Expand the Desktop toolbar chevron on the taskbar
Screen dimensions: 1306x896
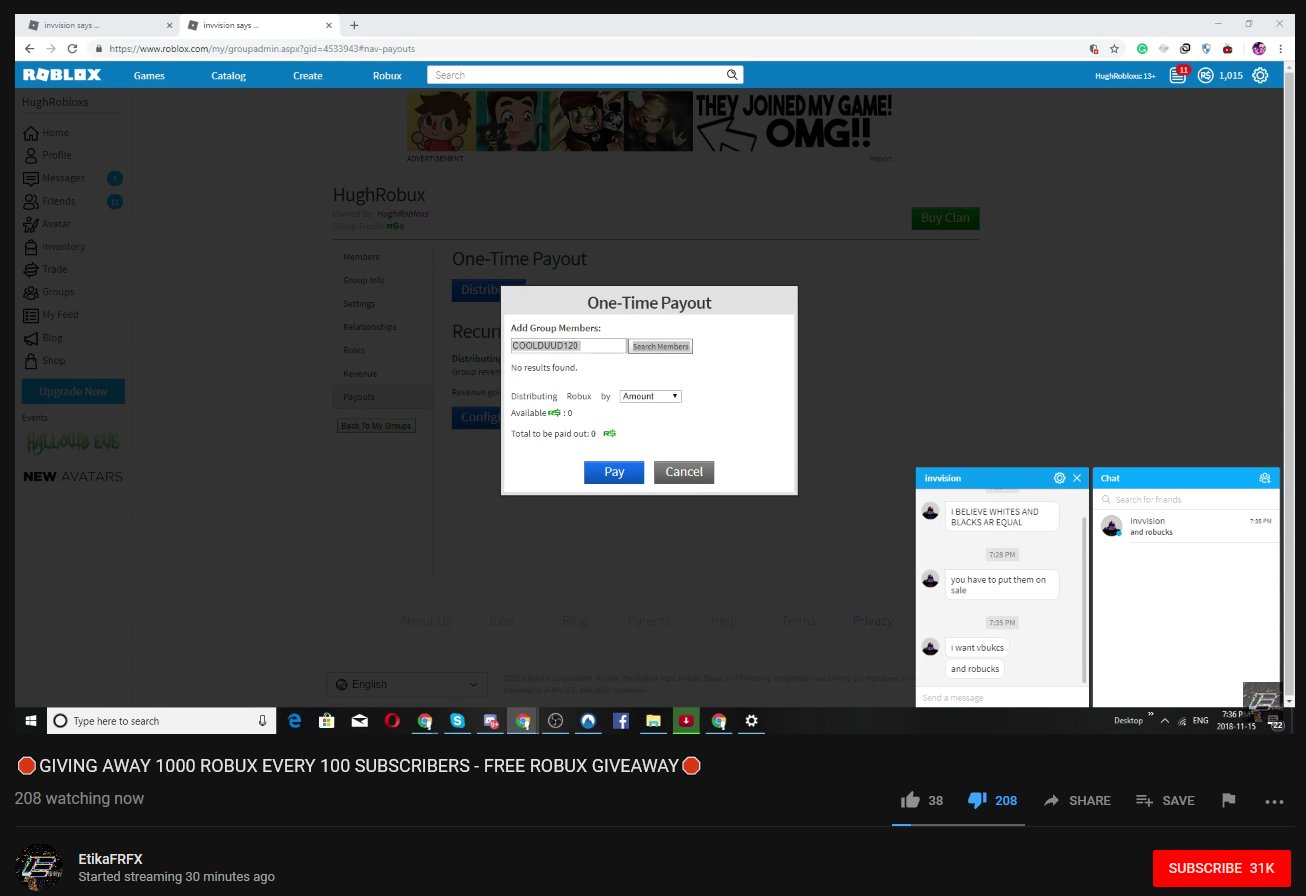(1149, 716)
